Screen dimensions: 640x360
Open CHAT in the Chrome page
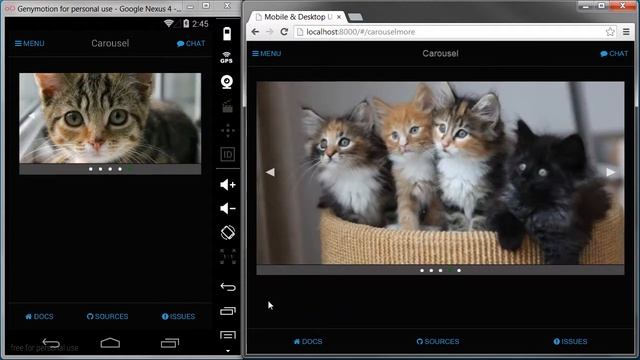(614, 53)
